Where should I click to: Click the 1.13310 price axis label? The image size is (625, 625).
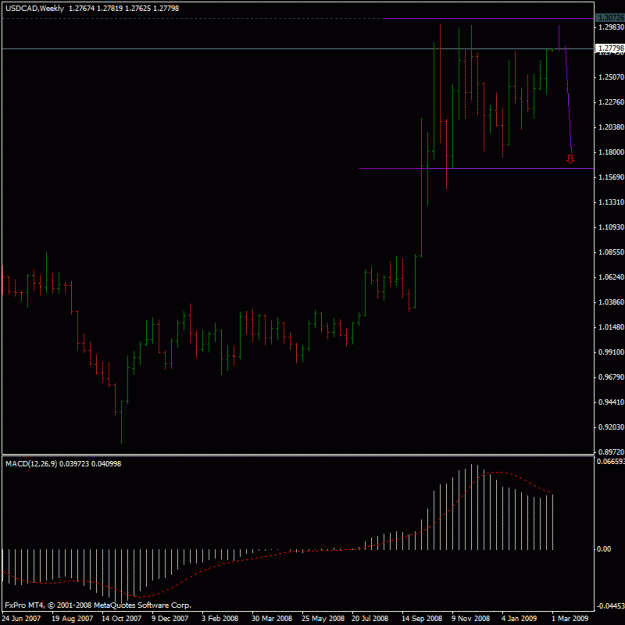(611, 202)
